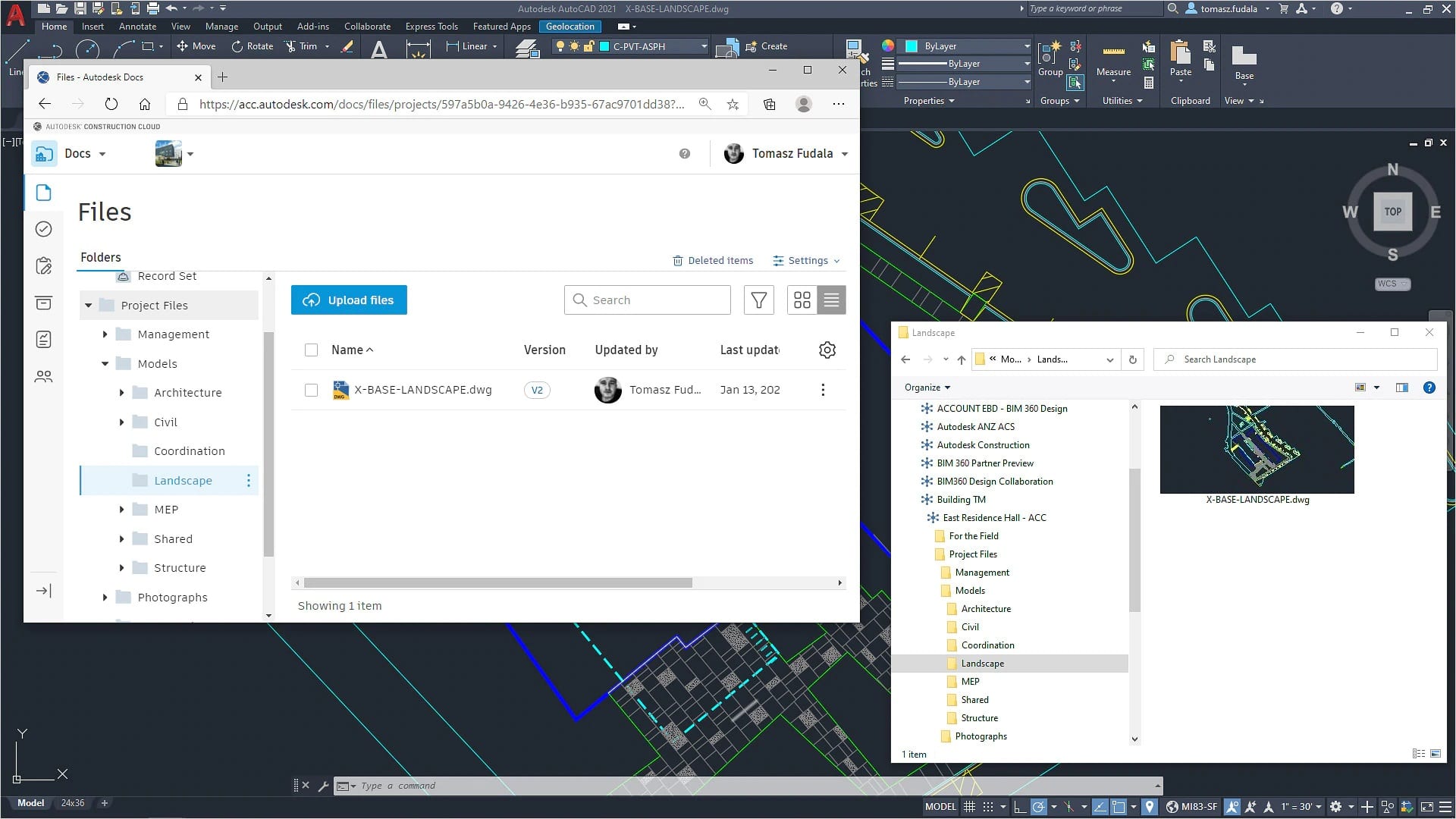
Task: Click the Measure ruler tool
Action: [1113, 61]
